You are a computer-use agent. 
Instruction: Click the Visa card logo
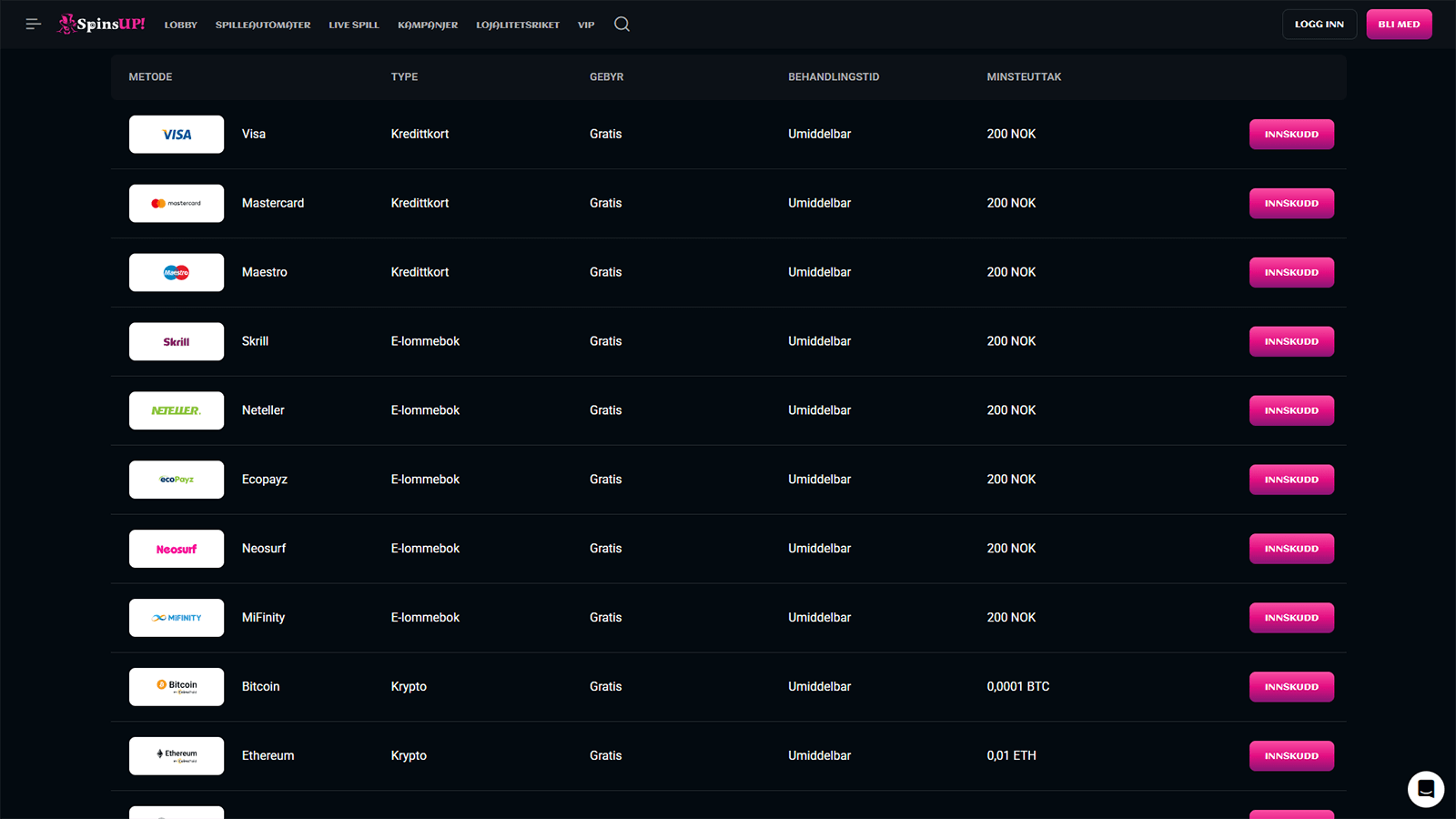tap(177, 135)
